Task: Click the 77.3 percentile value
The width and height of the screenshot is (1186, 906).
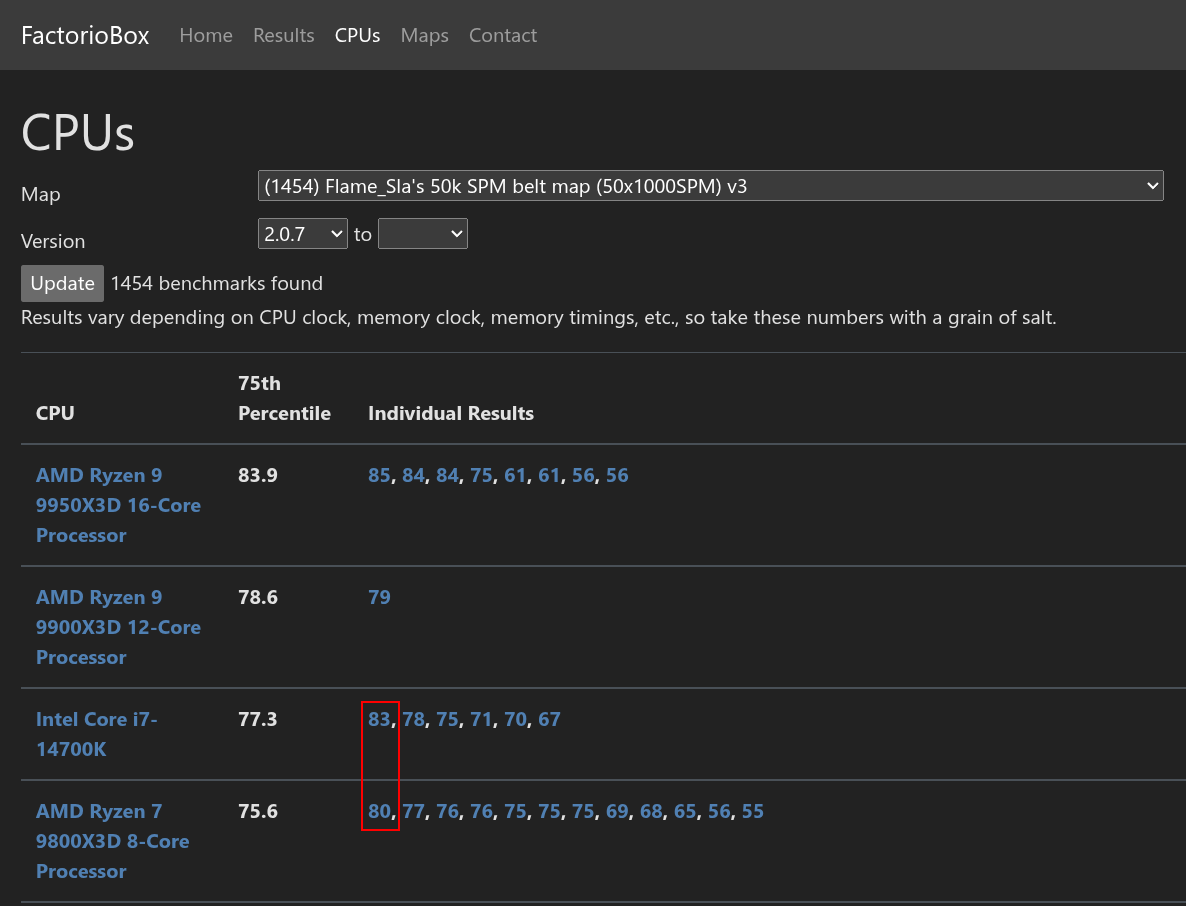Action: tap(258, 719)
